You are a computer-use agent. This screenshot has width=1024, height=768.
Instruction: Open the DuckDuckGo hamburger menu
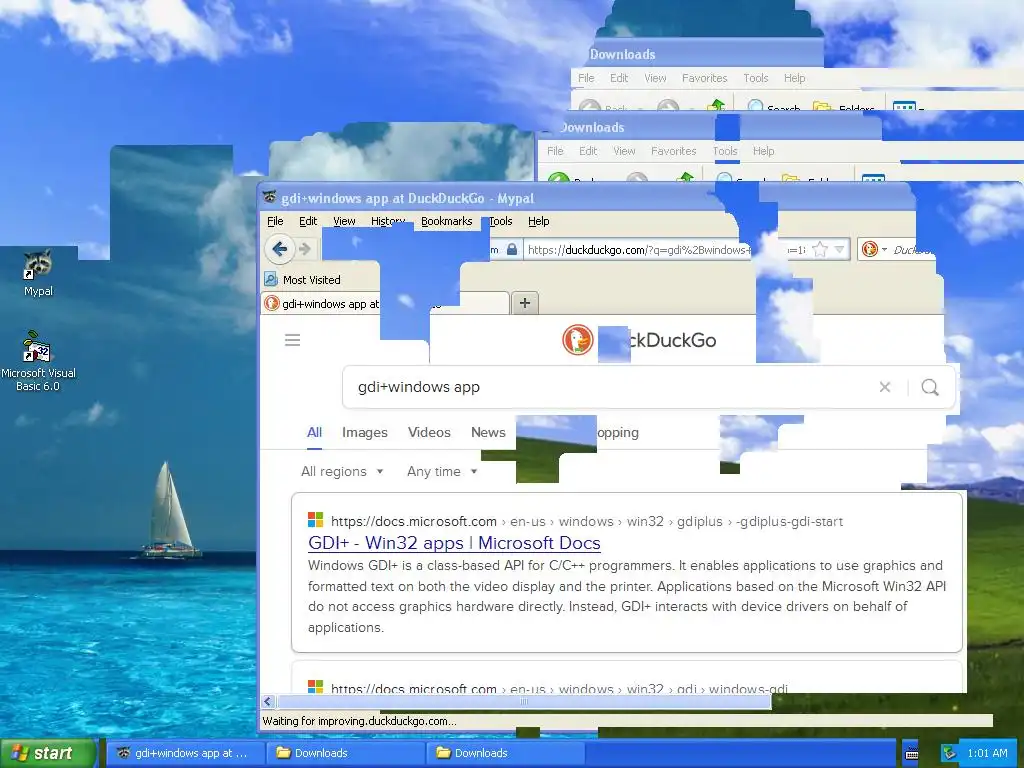[293, 340]
